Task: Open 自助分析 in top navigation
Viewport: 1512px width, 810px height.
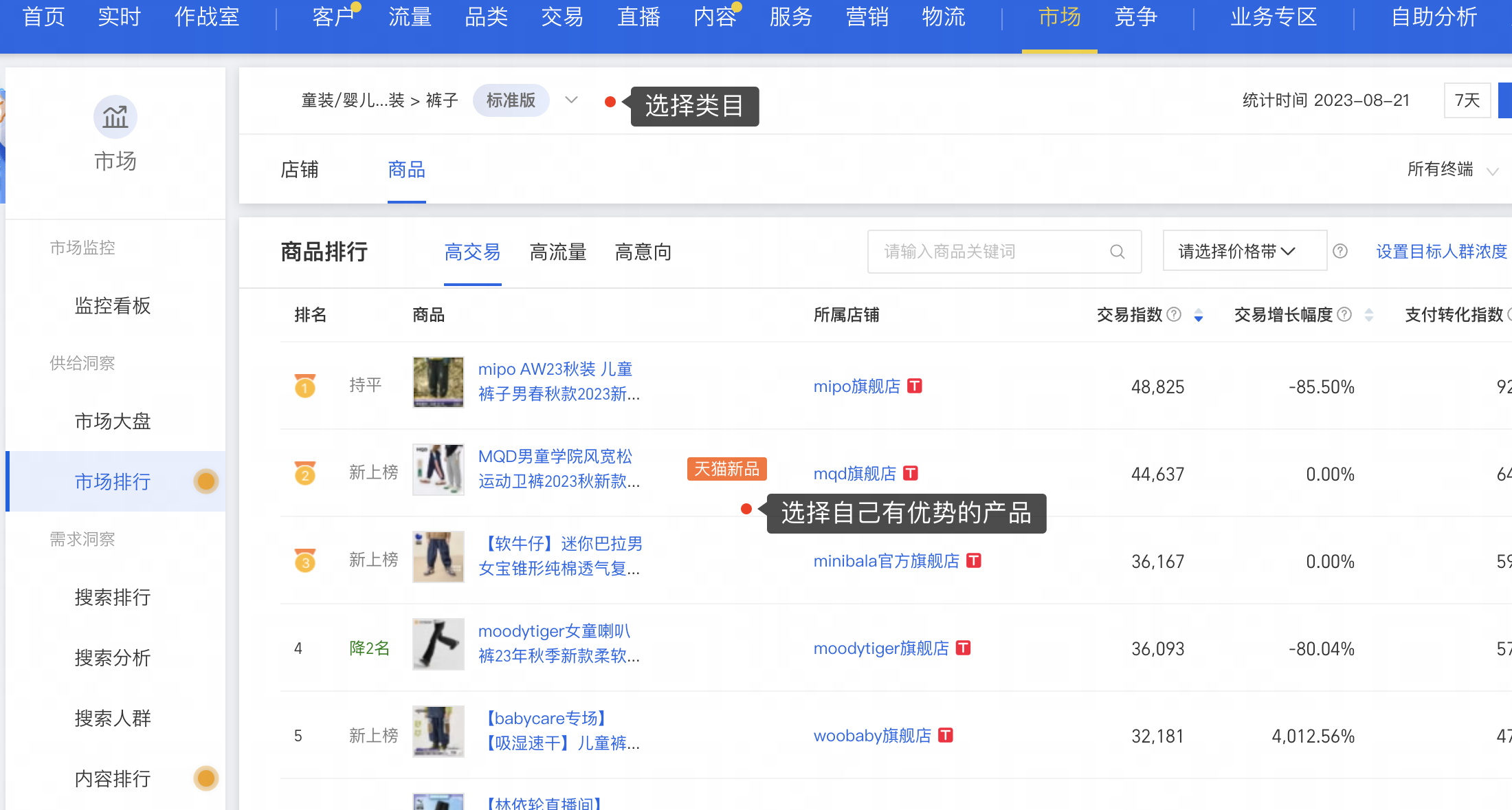Action: 1434,17
